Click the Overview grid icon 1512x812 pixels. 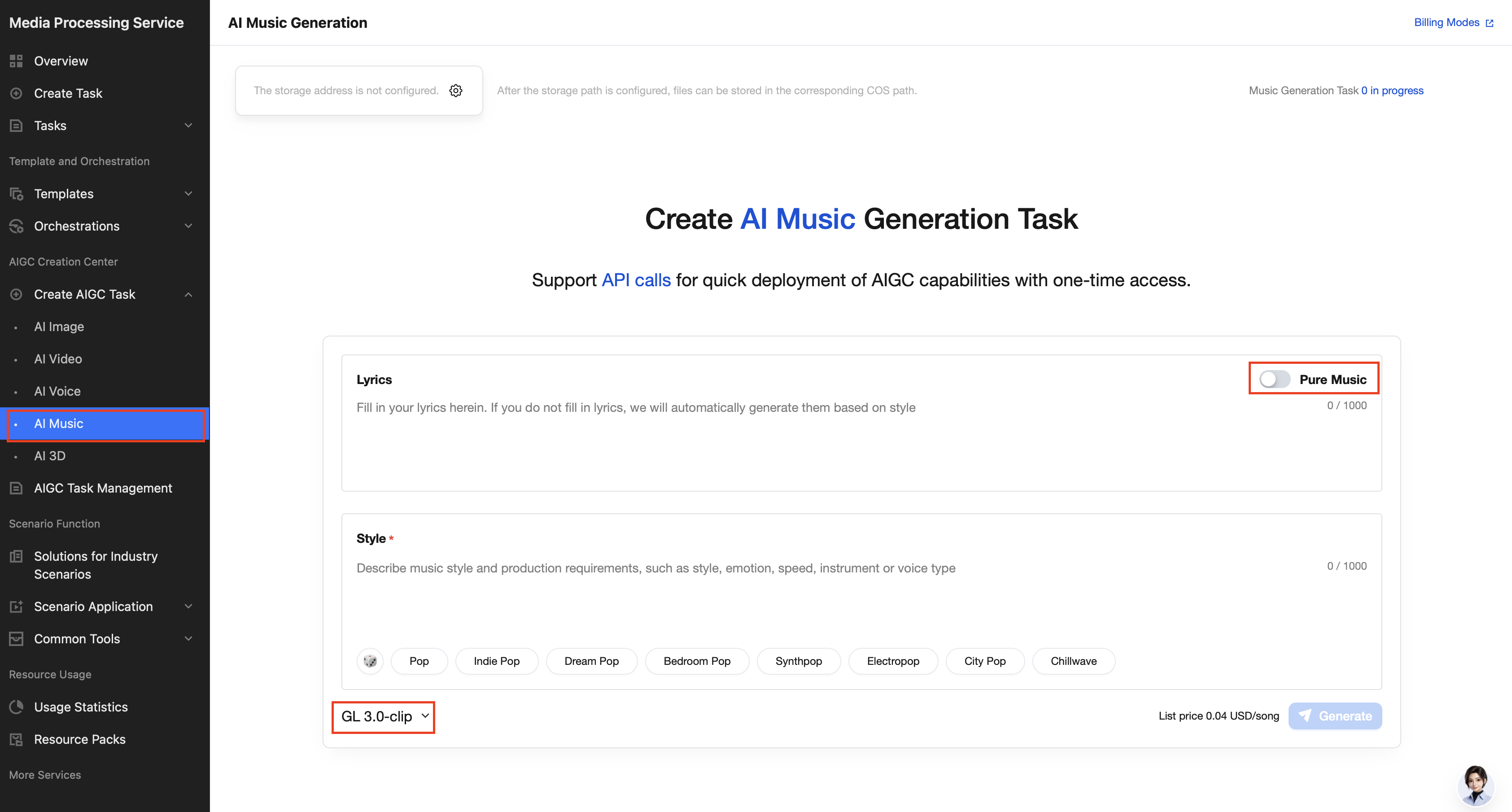(17, 61)
